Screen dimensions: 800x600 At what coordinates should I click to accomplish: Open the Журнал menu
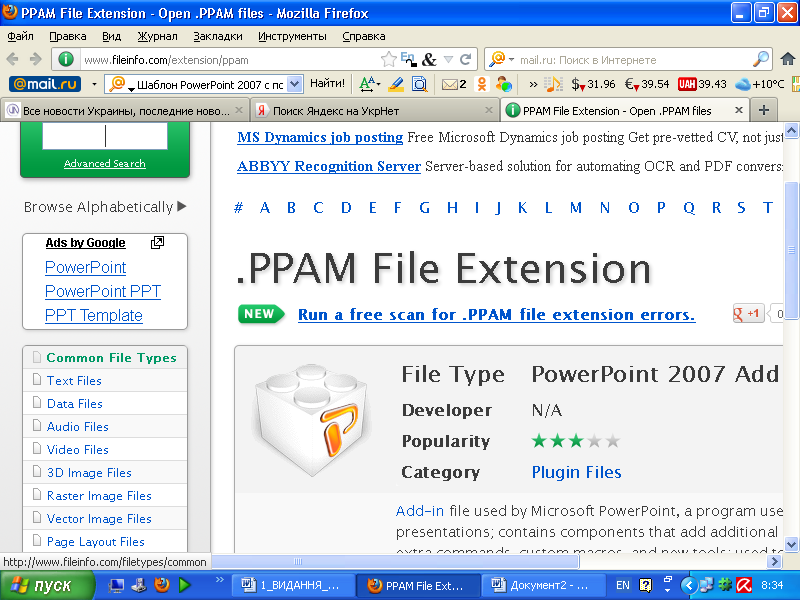pyautogui.click(x=158, y=36)
